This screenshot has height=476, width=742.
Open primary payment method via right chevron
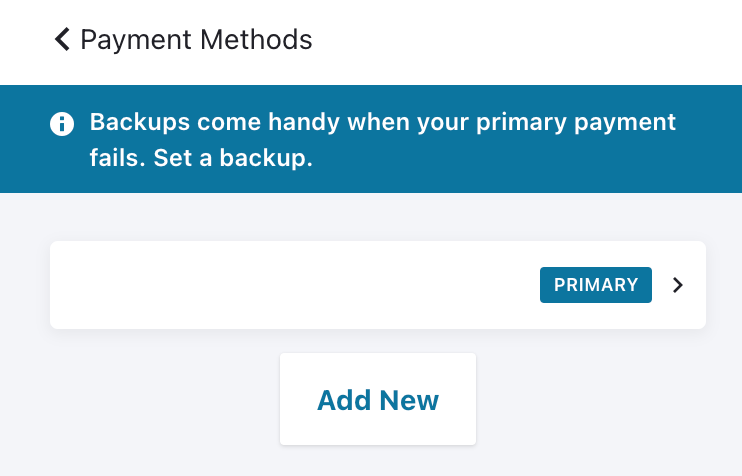[x=678, y=285]
